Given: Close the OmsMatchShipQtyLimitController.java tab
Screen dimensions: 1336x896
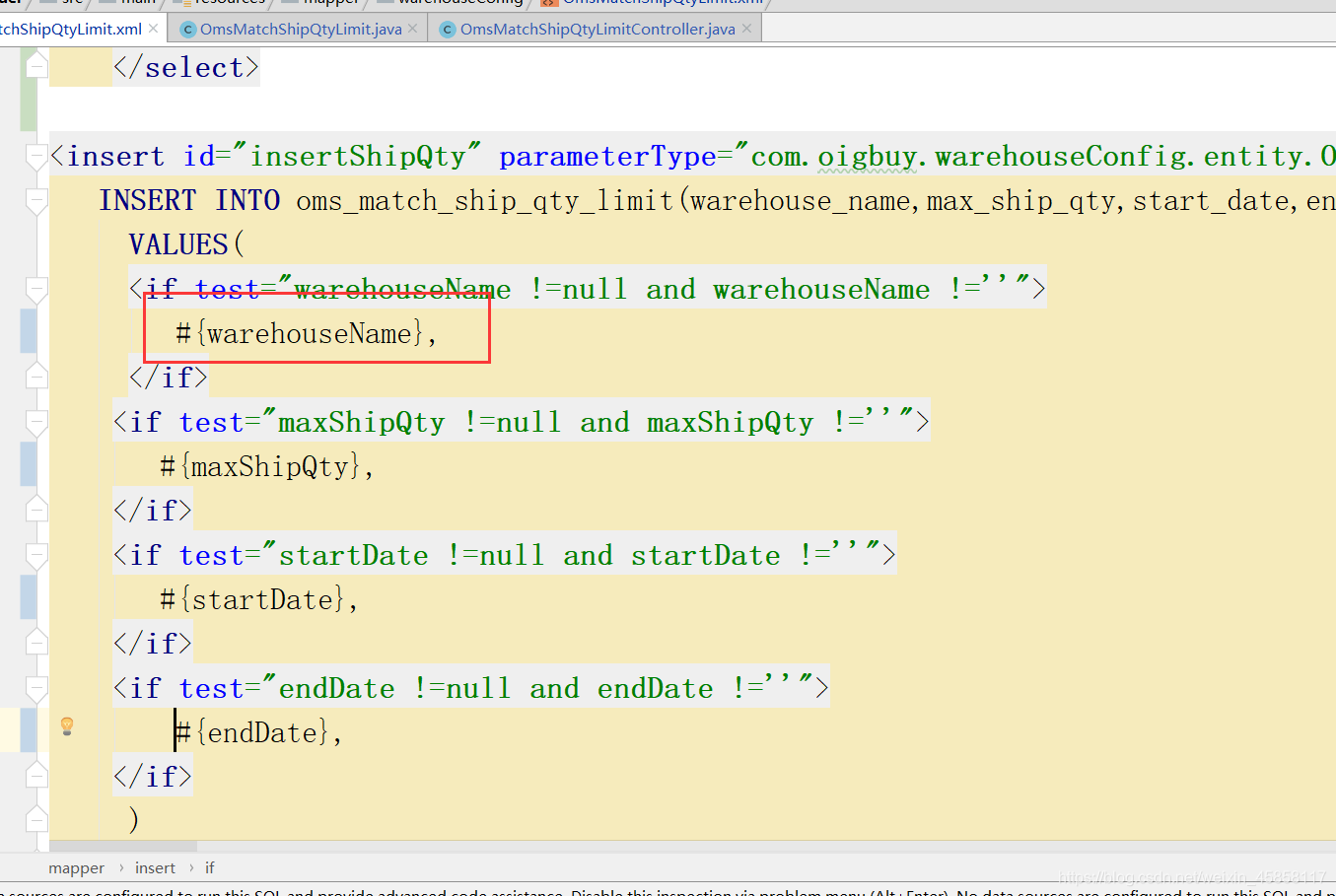Looking at the screenshot, I should 746,29.
